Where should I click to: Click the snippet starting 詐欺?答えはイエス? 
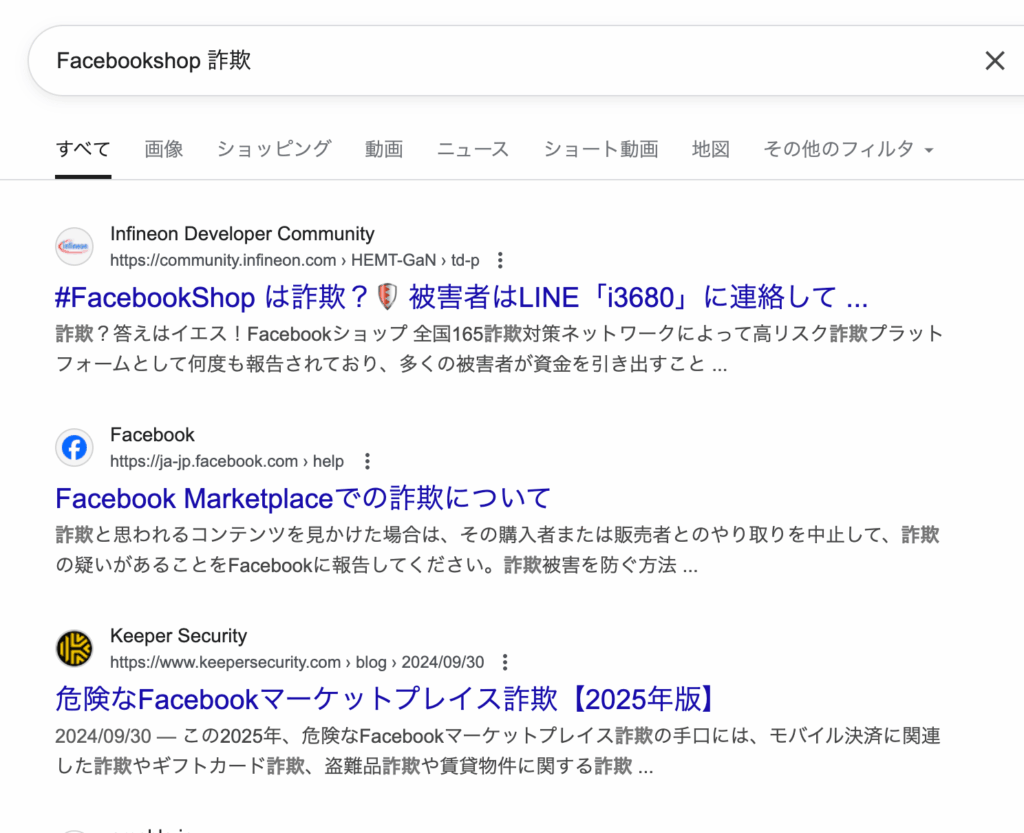point(499,349)
